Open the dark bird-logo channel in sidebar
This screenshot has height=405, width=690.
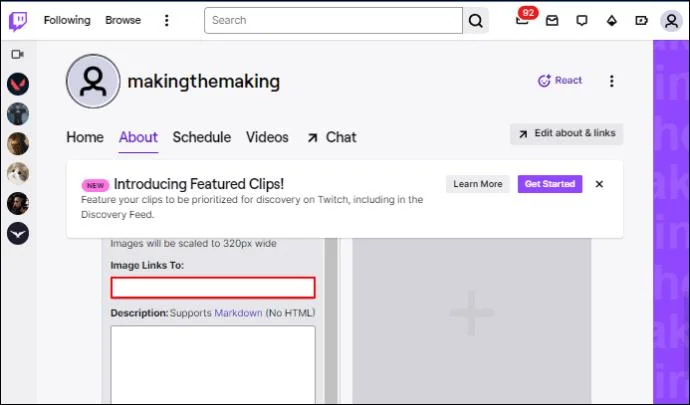18,233
